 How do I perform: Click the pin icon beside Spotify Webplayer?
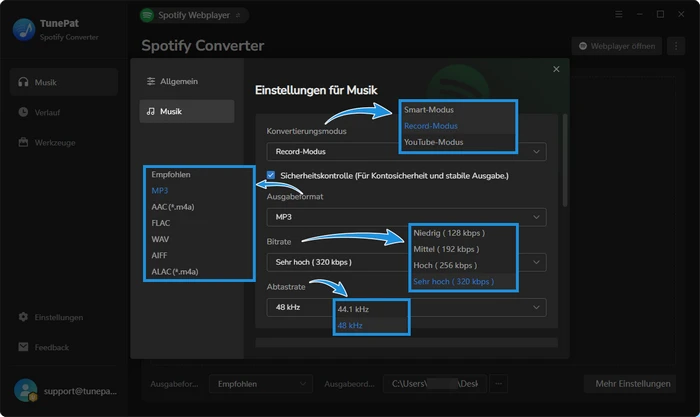pos(238,15)
